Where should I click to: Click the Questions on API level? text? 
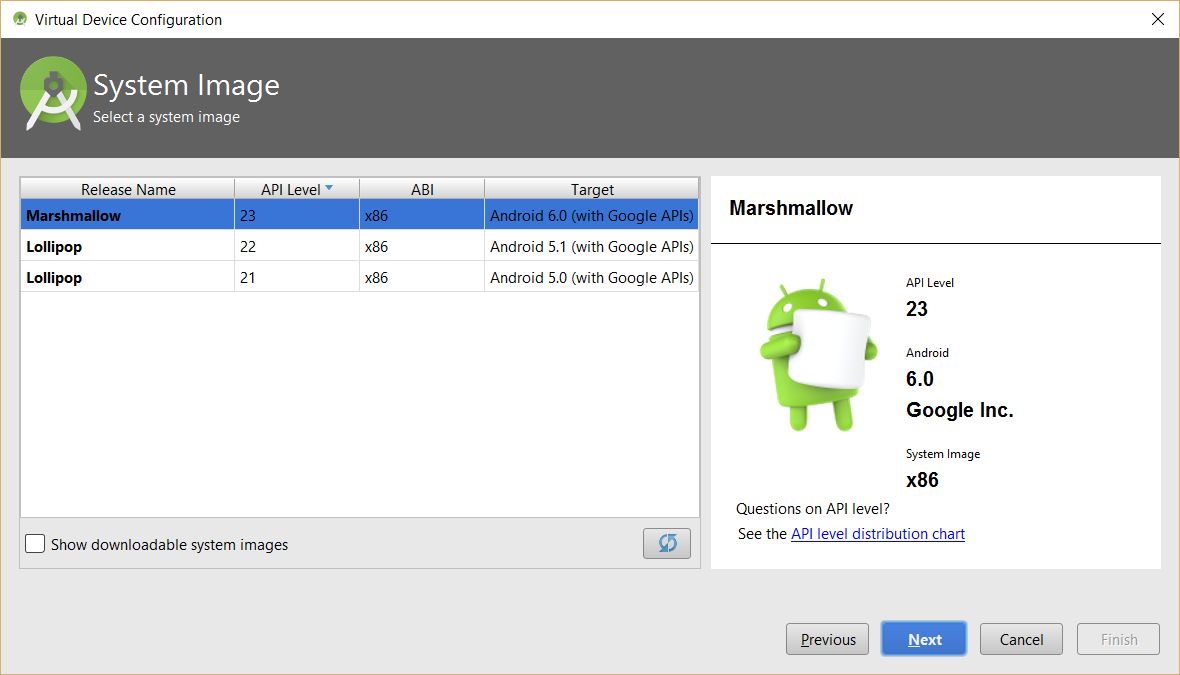click(x=813, y=509)
